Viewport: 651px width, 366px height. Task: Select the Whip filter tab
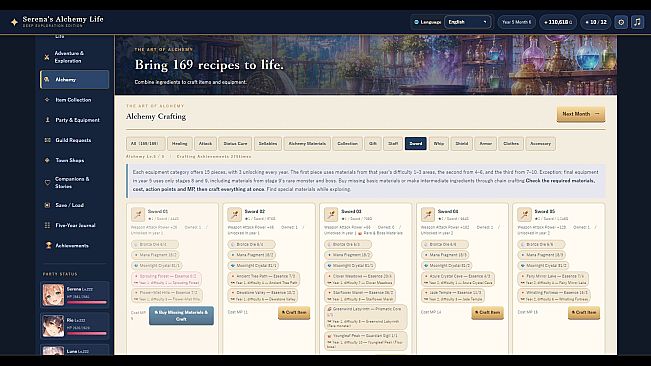click(439, 144)
